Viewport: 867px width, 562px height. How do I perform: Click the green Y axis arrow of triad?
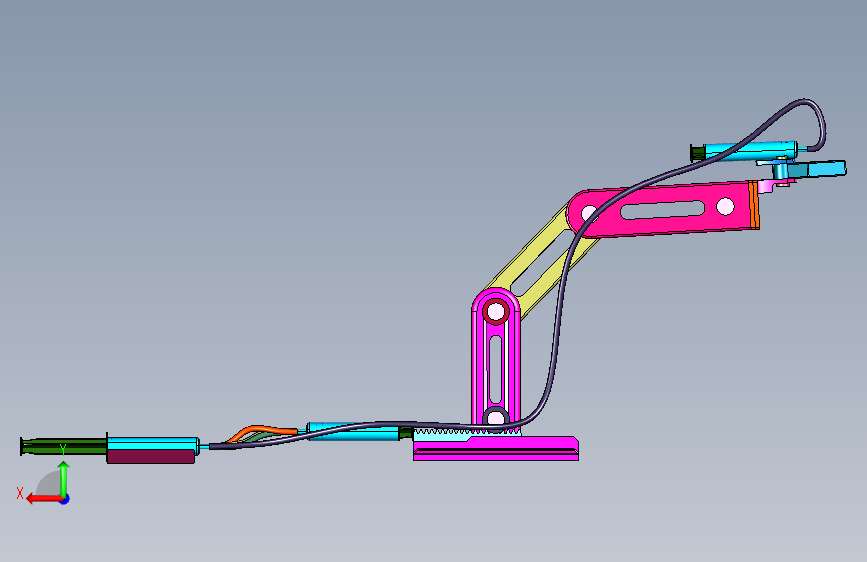point(64,479)
